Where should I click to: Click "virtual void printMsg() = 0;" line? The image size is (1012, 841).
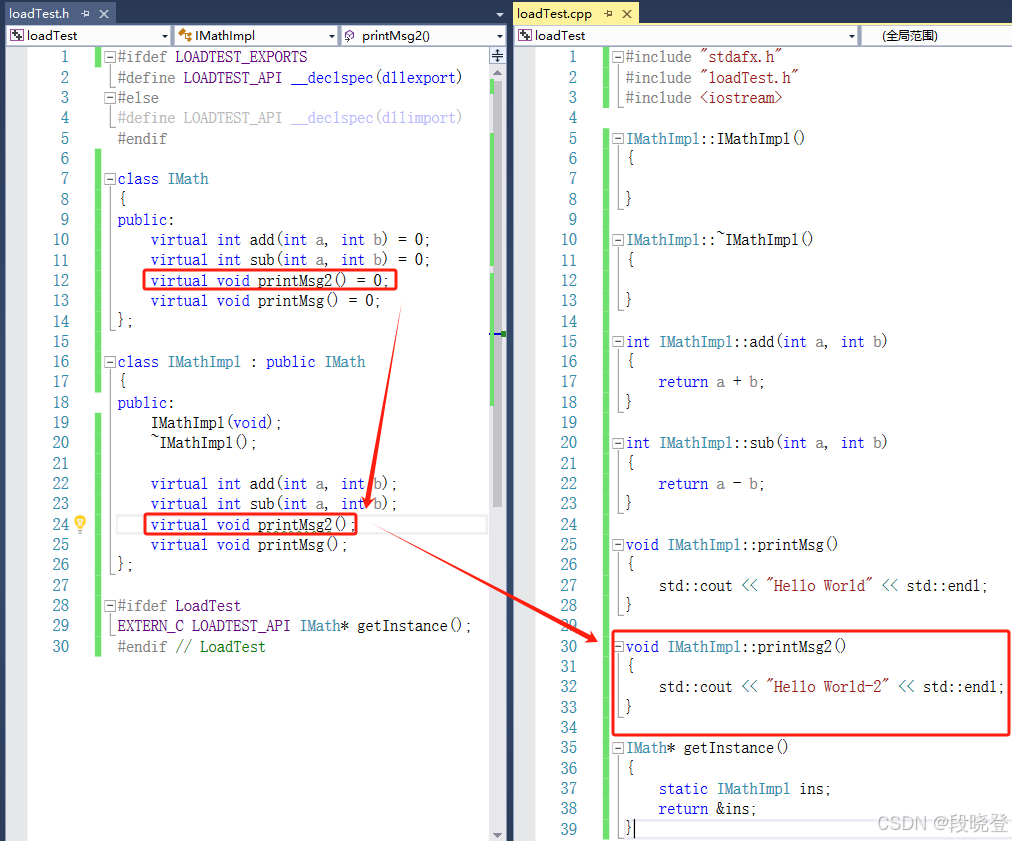tap(265, 301)
